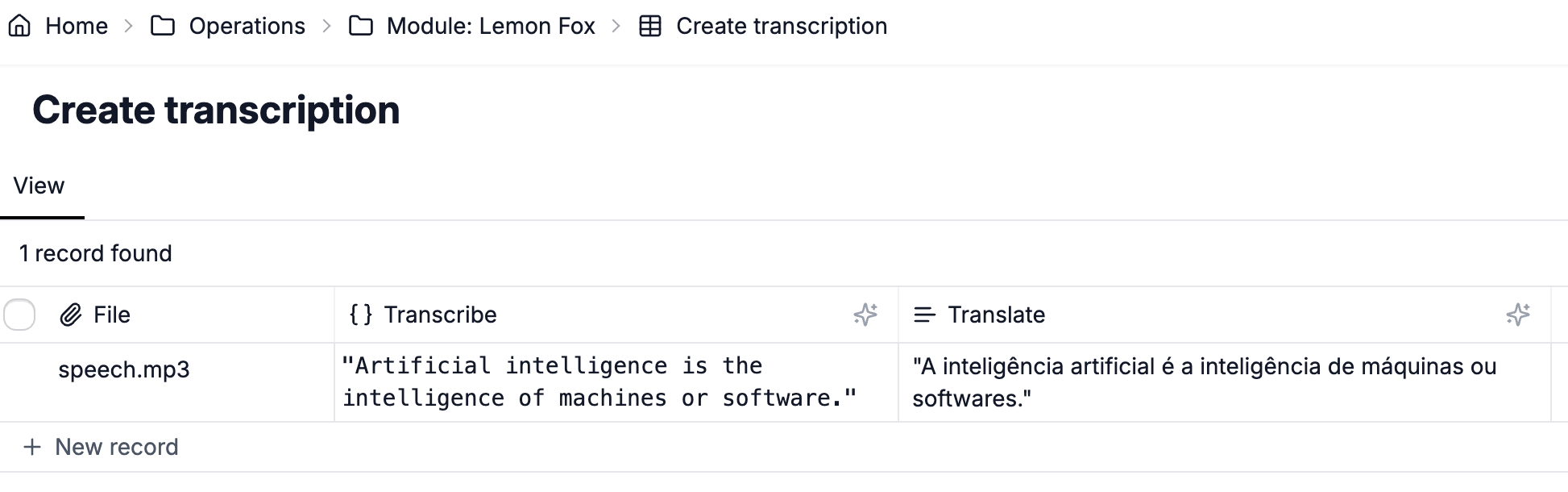Click the plus icon for New record

[32, 447]
